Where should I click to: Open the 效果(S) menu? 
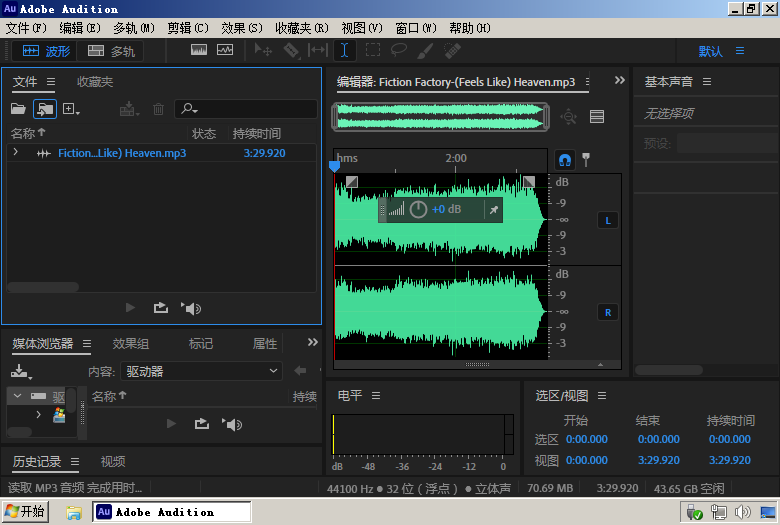pyautogui.click(x=242, y=28)
